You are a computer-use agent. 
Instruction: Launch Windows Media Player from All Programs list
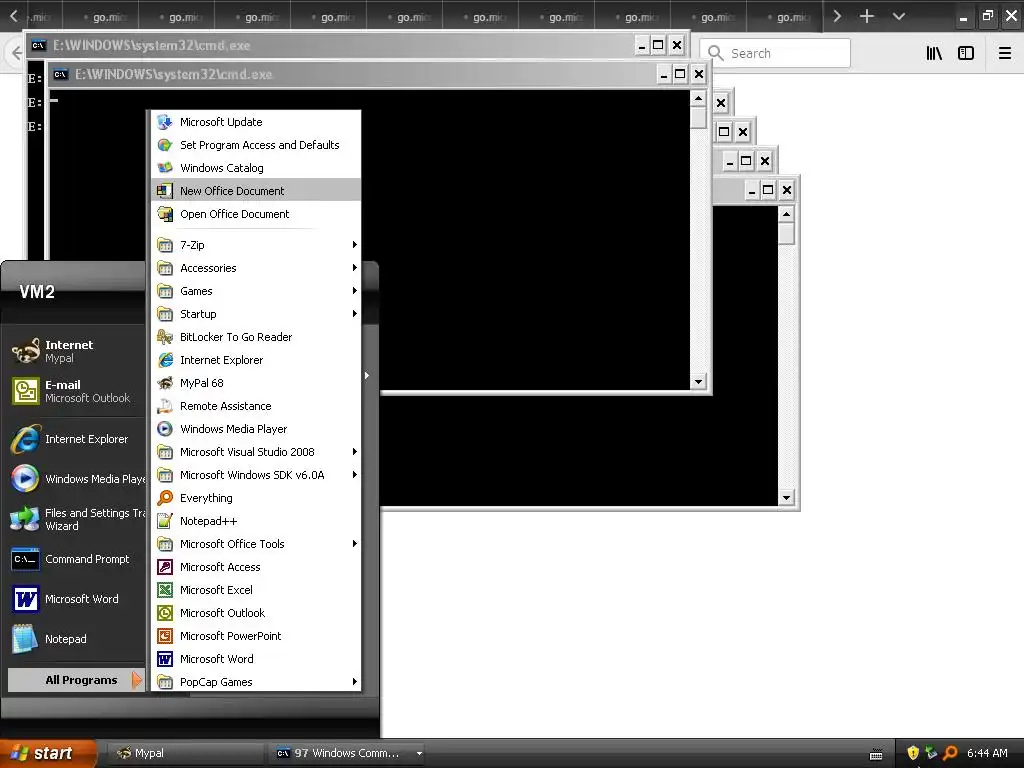point(256,429)
